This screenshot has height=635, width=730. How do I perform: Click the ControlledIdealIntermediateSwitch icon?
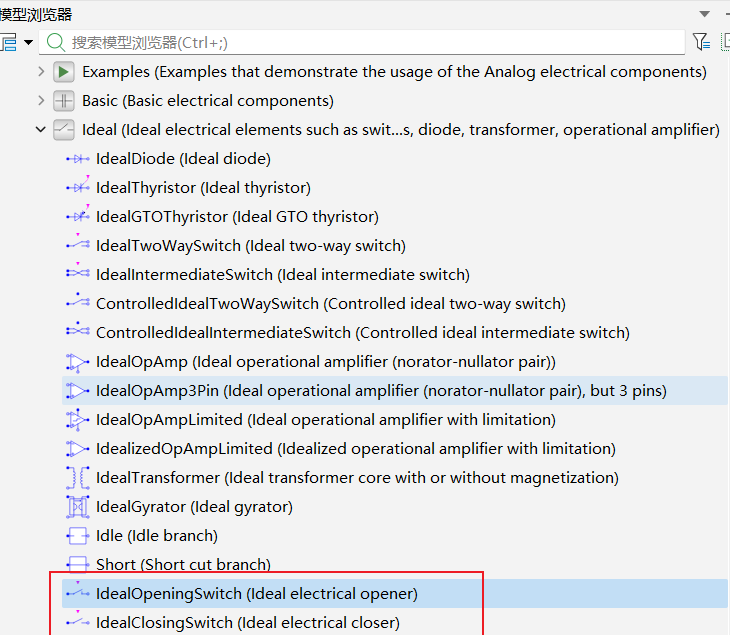pos(78,330)
